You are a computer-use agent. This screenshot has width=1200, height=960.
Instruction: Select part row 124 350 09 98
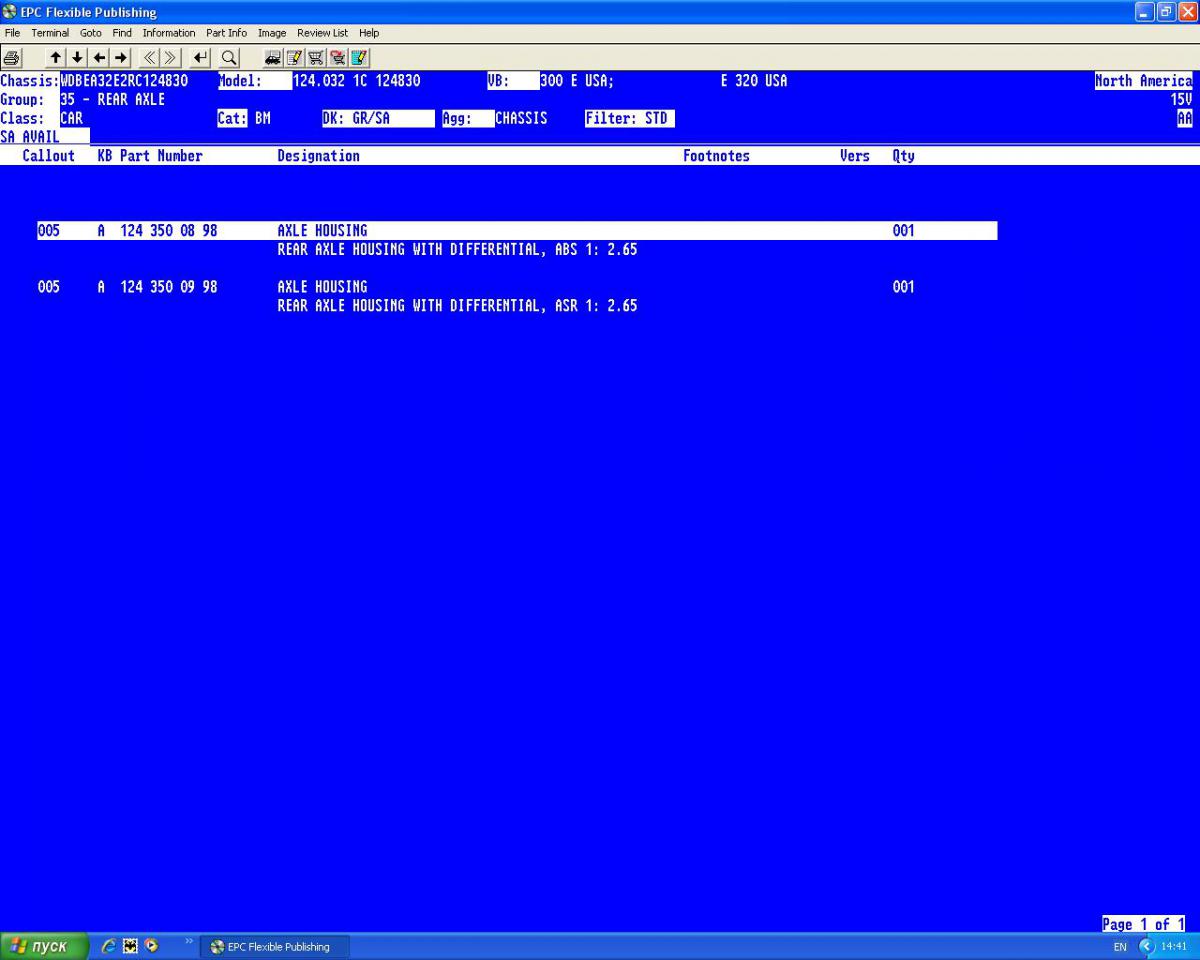point(517,287)
